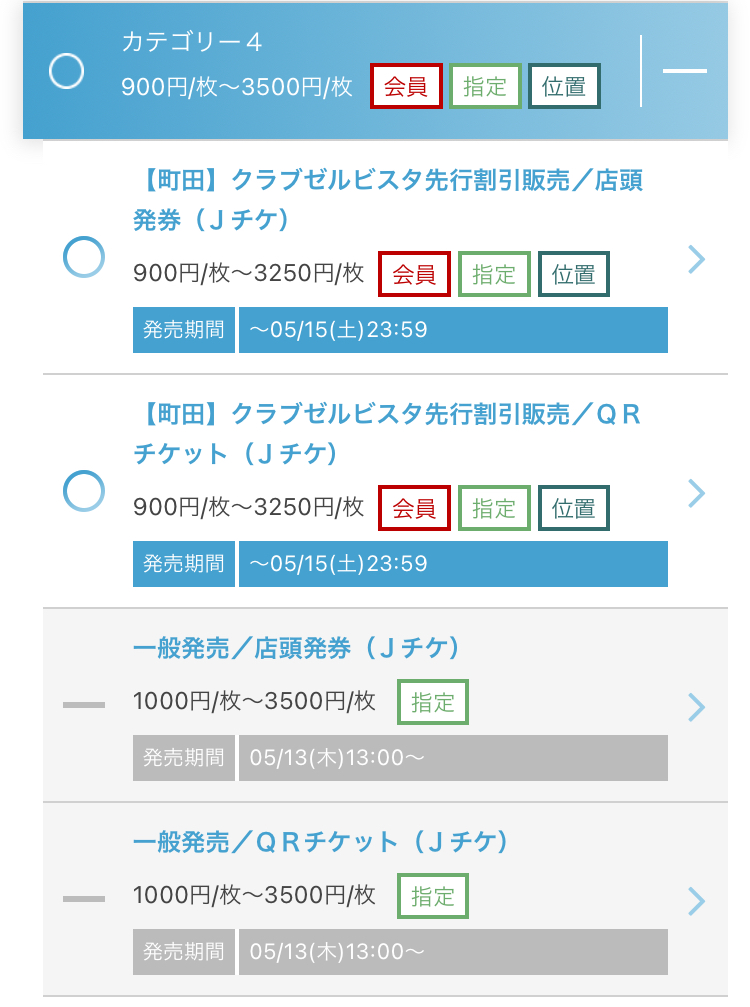Open the 【町田】クラブゼルビスタ先行割引販売/店頭発券 link
The height and width of the screenshot is (1007, 750).
pyautogui.click(x=388, y=200)
